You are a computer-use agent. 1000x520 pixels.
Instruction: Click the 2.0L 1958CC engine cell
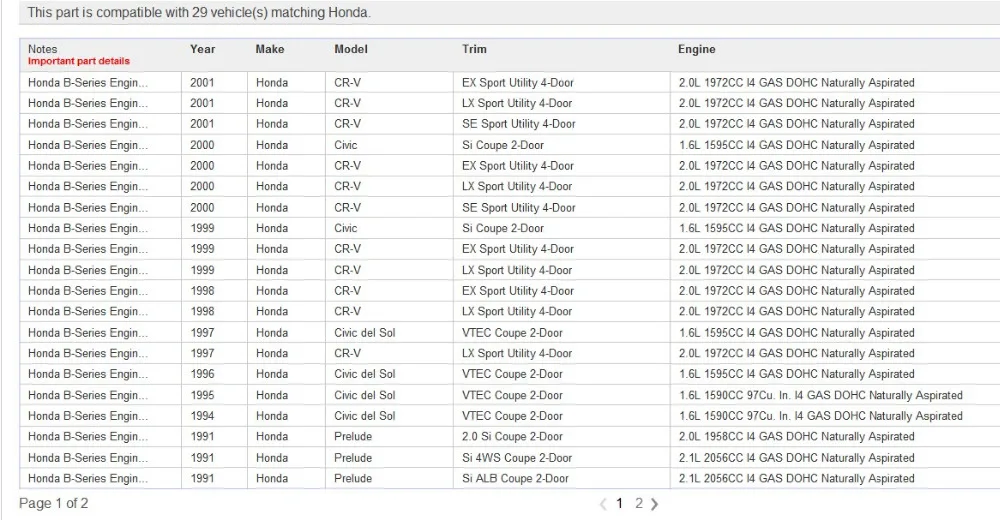(796, 436)
